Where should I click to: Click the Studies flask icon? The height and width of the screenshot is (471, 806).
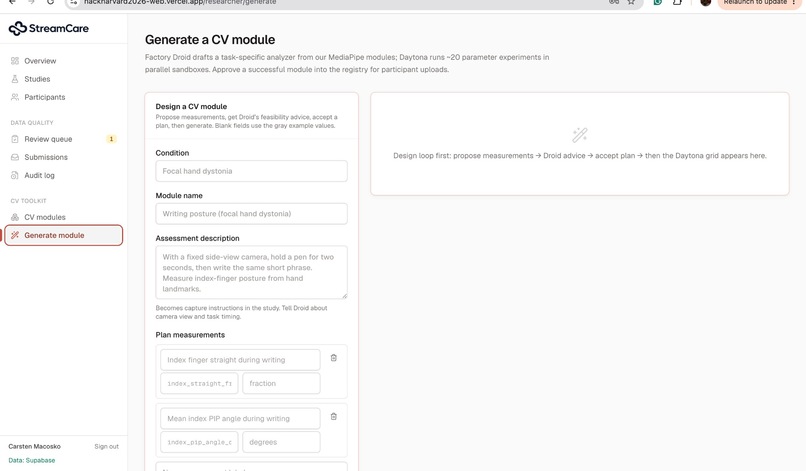click(x=15, y=79)
